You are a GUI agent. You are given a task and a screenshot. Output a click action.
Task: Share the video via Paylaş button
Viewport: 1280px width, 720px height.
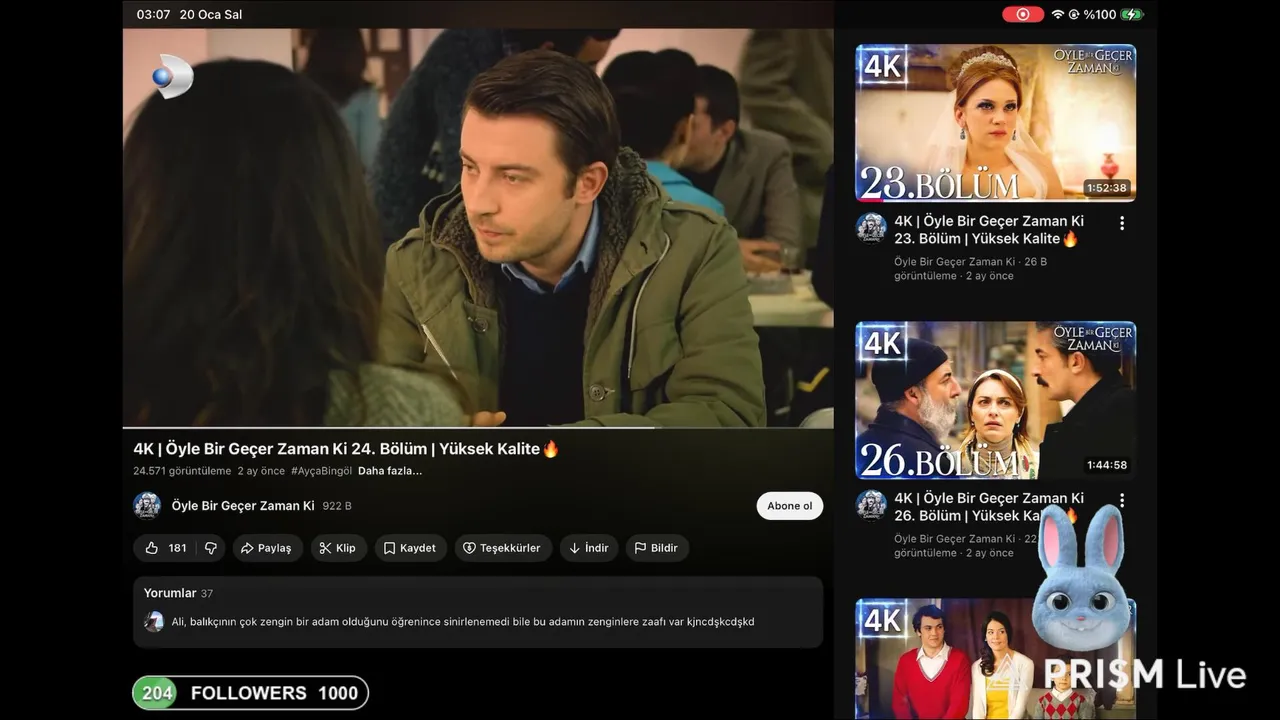[267, 548]
